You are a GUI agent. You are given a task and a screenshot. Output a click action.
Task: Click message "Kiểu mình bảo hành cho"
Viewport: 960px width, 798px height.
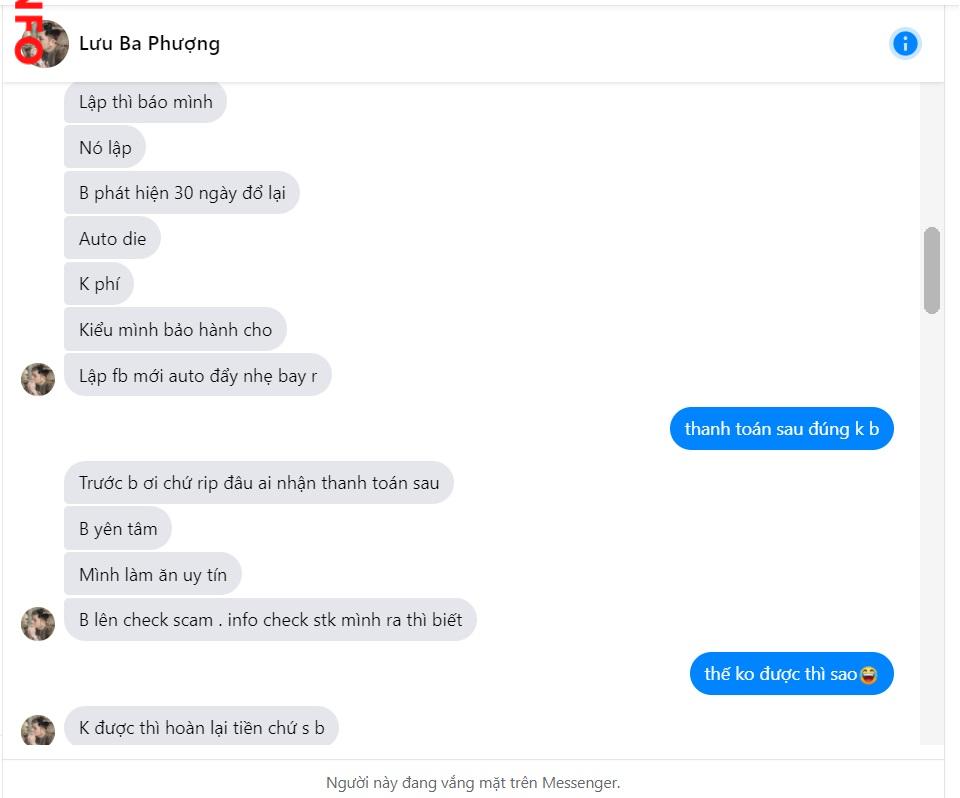point(175,330)
